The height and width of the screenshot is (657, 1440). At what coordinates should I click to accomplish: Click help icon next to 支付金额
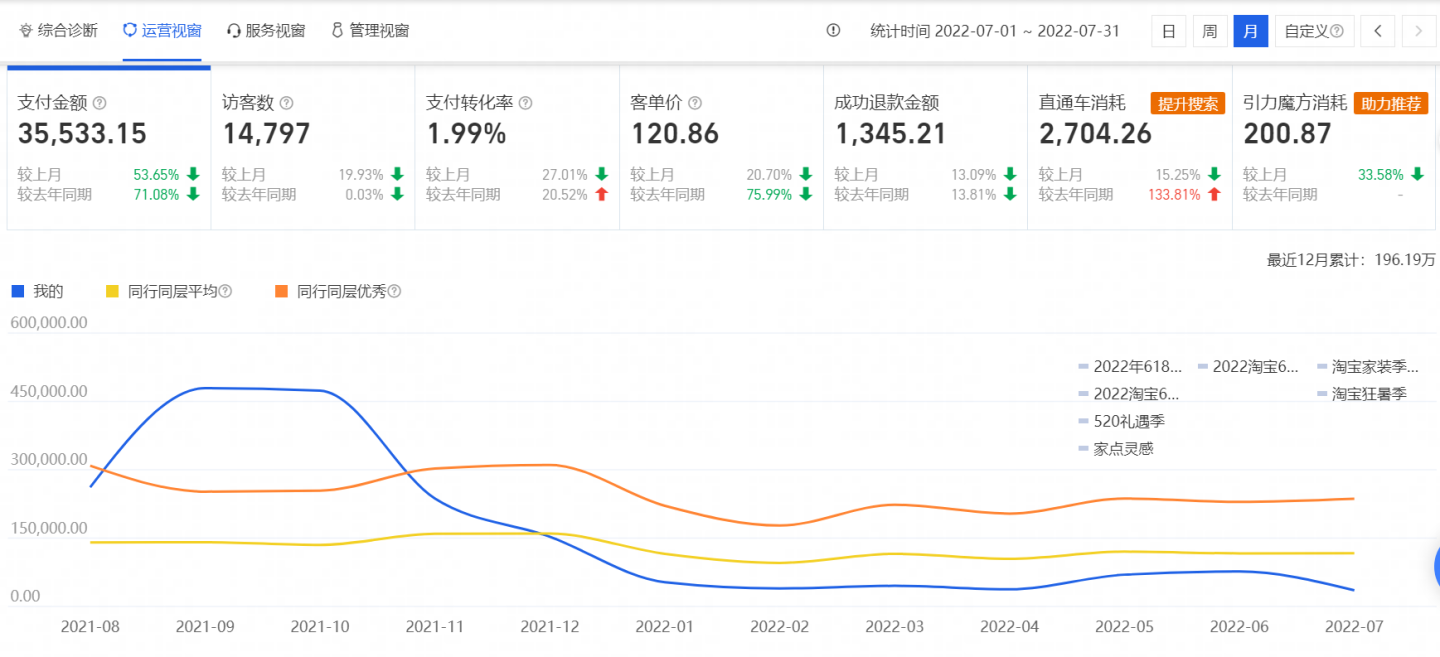click(100, 103)
